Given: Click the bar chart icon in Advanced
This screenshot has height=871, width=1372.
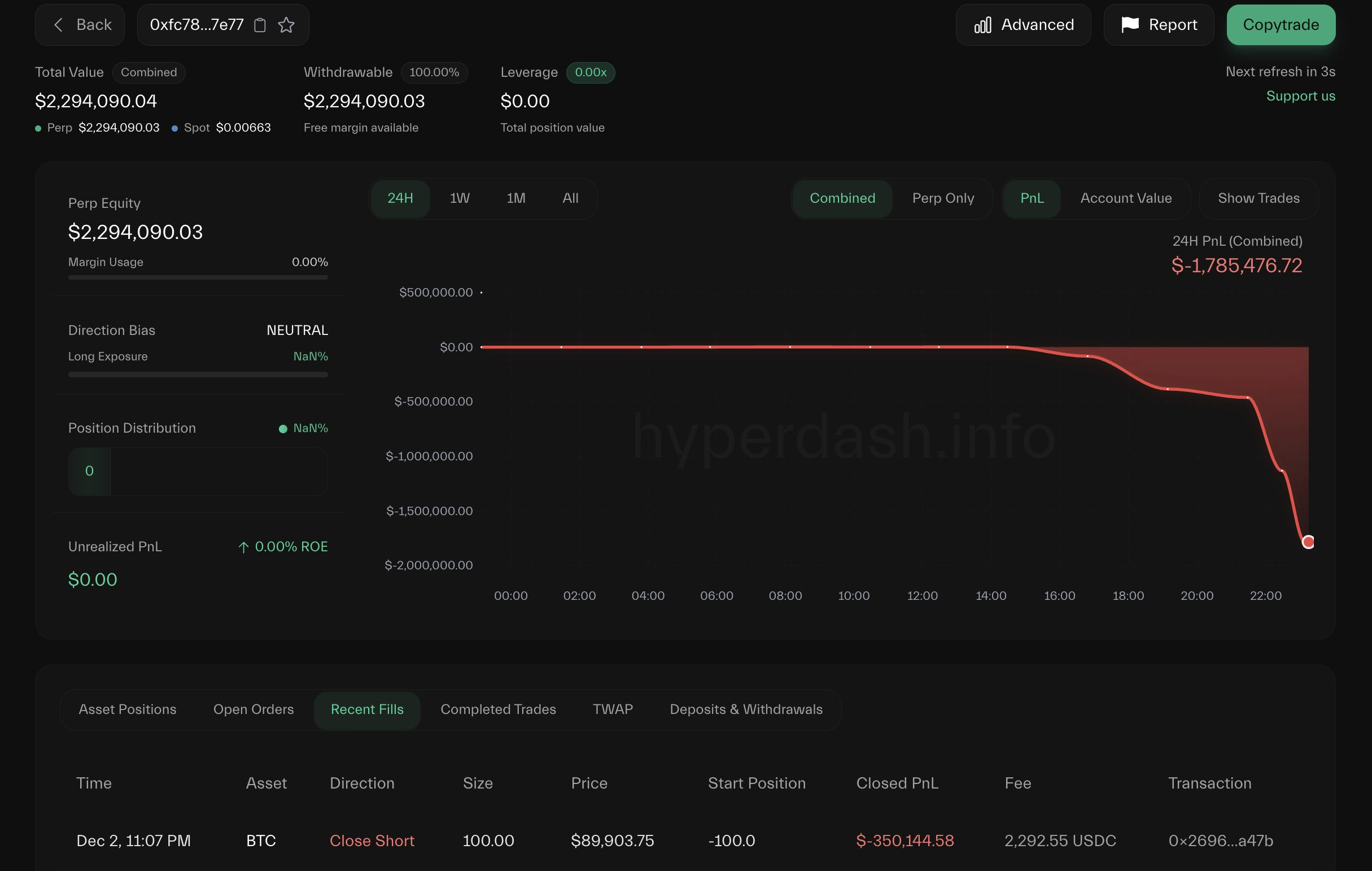Looking at the screenshot, I should point(983,25).
